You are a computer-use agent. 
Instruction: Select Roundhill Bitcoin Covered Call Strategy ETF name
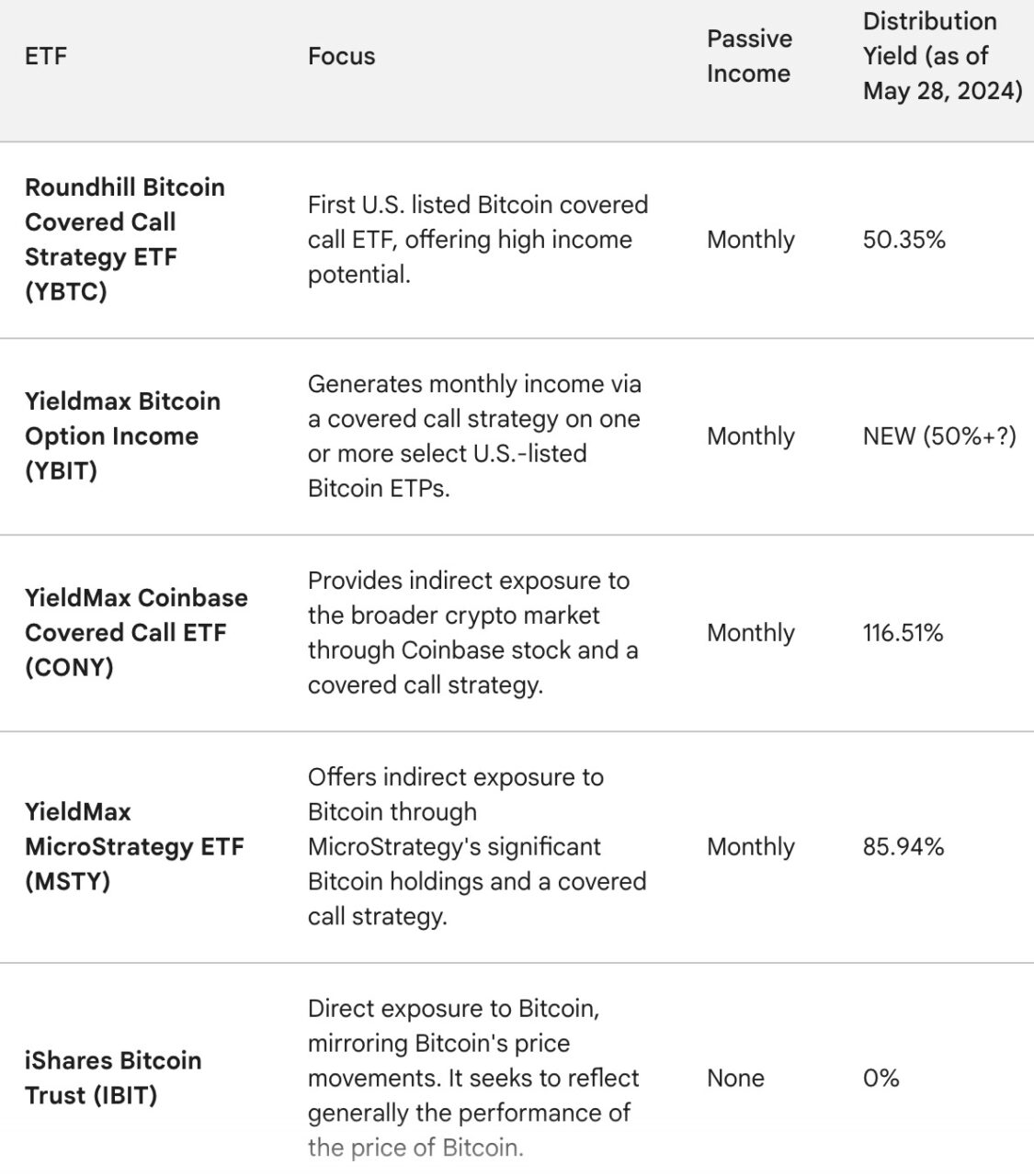pos(125,239)
